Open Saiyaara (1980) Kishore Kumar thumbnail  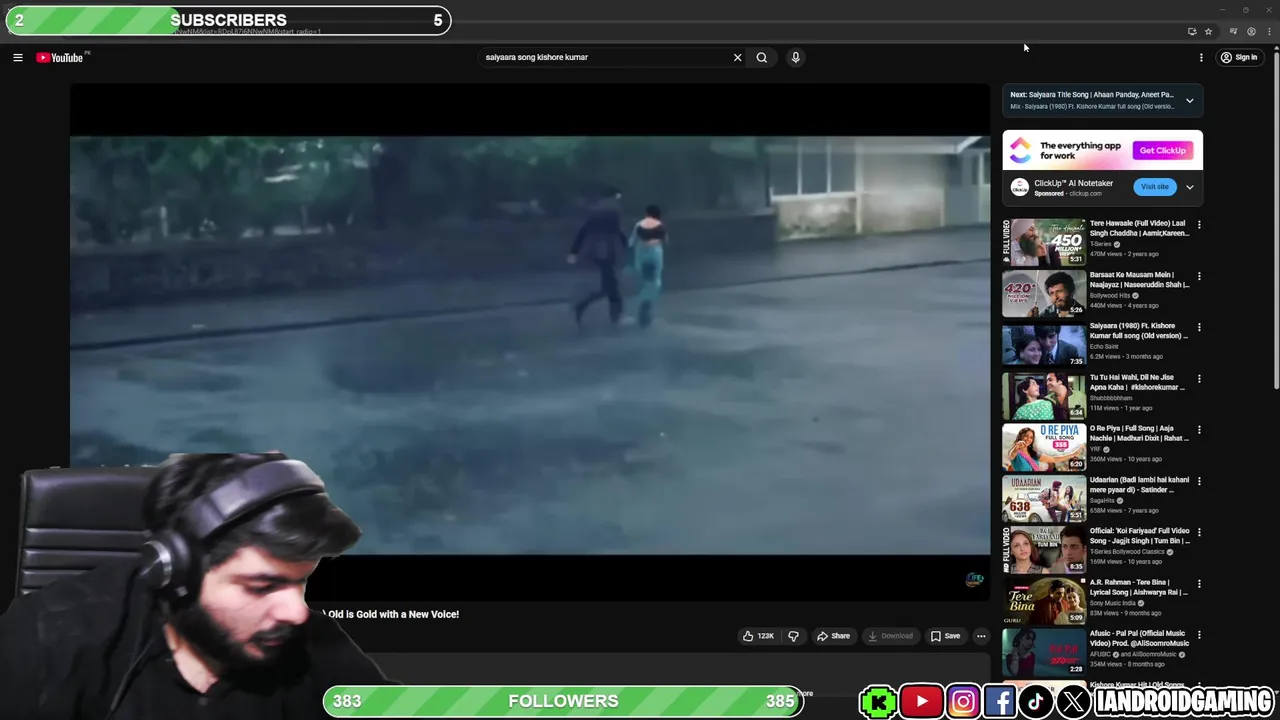pos(1044,344)
